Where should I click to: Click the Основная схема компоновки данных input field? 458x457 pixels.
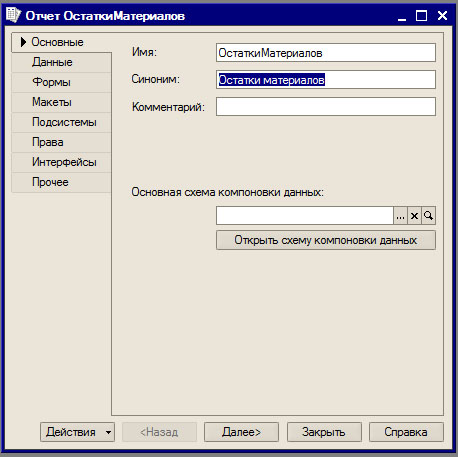tap(305, 216)
